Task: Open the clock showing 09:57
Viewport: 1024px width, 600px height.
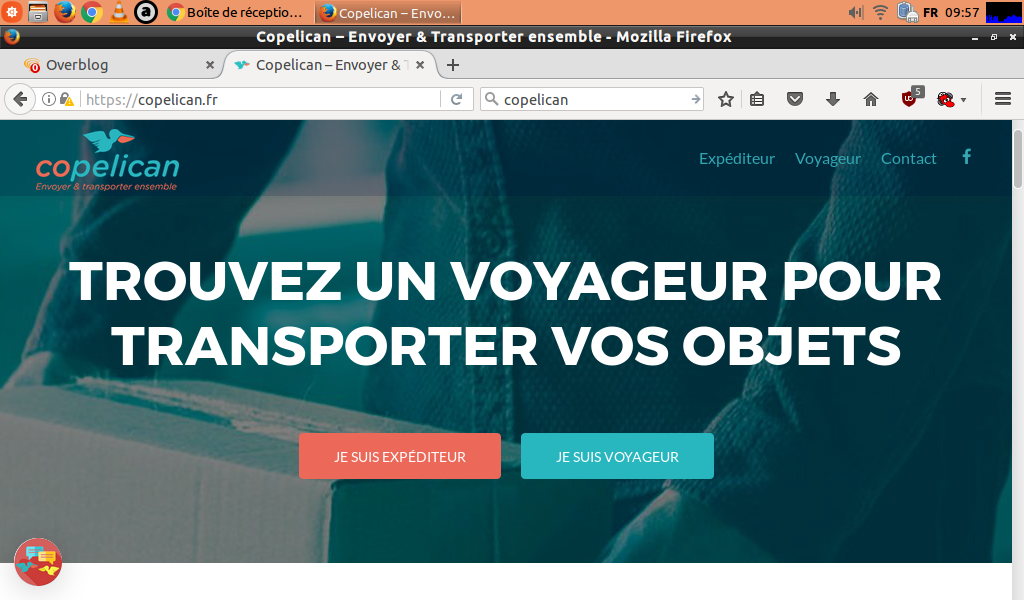Action: click(962, 12)
